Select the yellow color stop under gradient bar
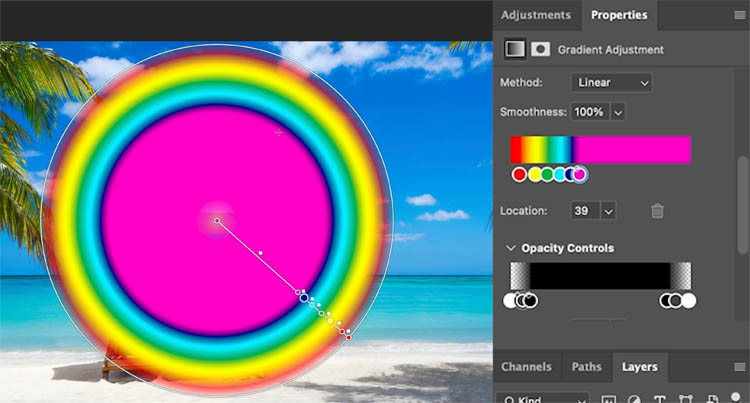Image resolution: width=750 pixels, height=403 pixels. click(x=534, y=174)
